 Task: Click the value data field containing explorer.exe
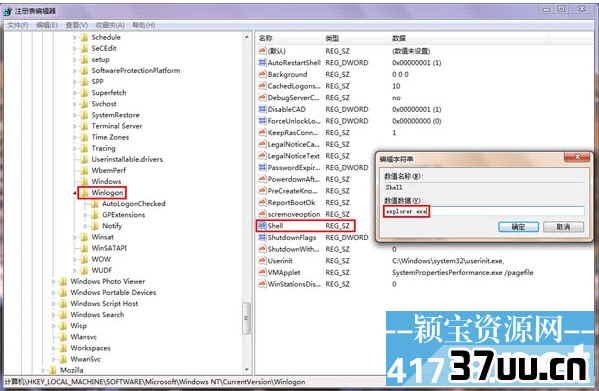[484, 211]
